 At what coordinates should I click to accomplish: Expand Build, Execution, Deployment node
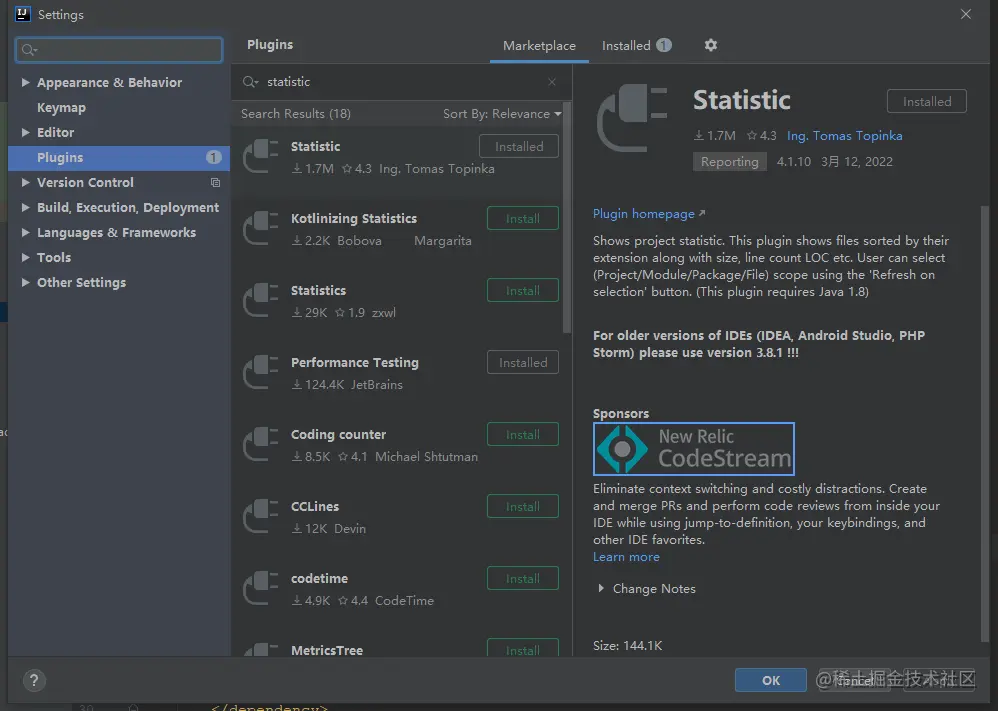coord(25,208)
